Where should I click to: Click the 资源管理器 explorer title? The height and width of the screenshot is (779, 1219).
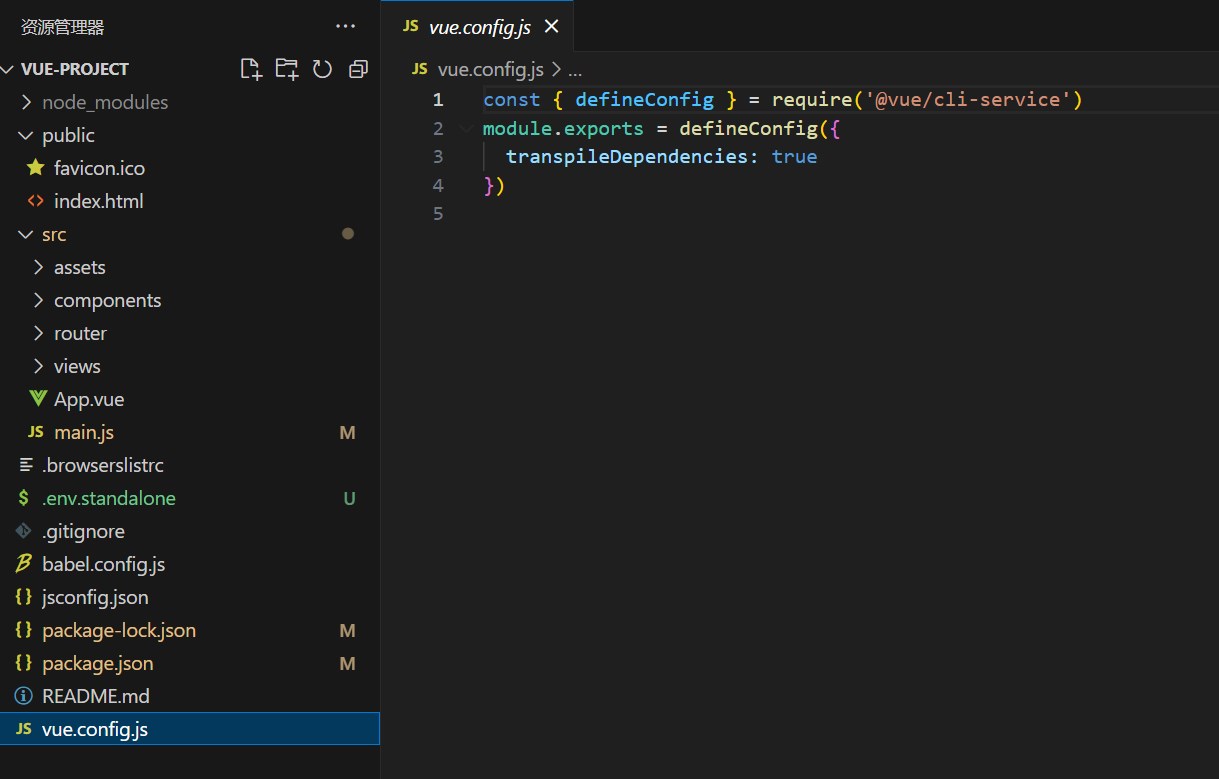pos(62,27)
